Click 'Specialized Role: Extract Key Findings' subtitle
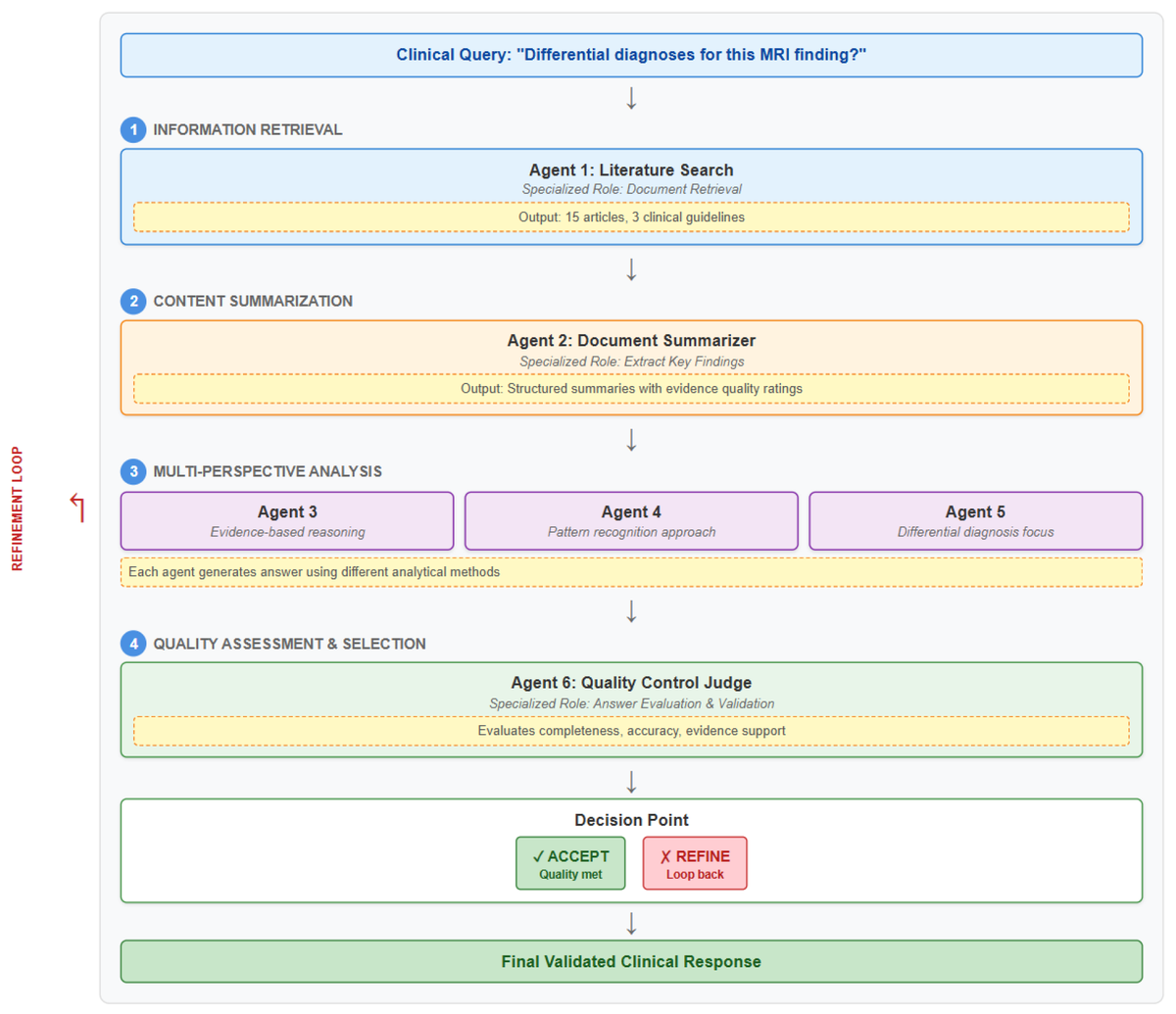The height and width of the screenshot is (1014, 1176). [x=631, y=362]
